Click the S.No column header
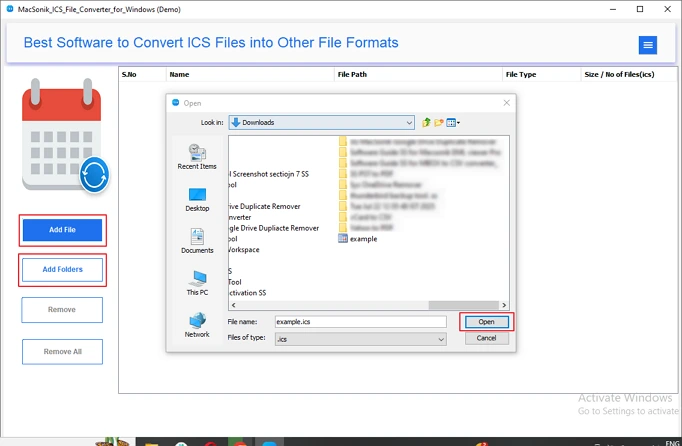This screenshot has width=682, height=446. (x=142, y=74)
